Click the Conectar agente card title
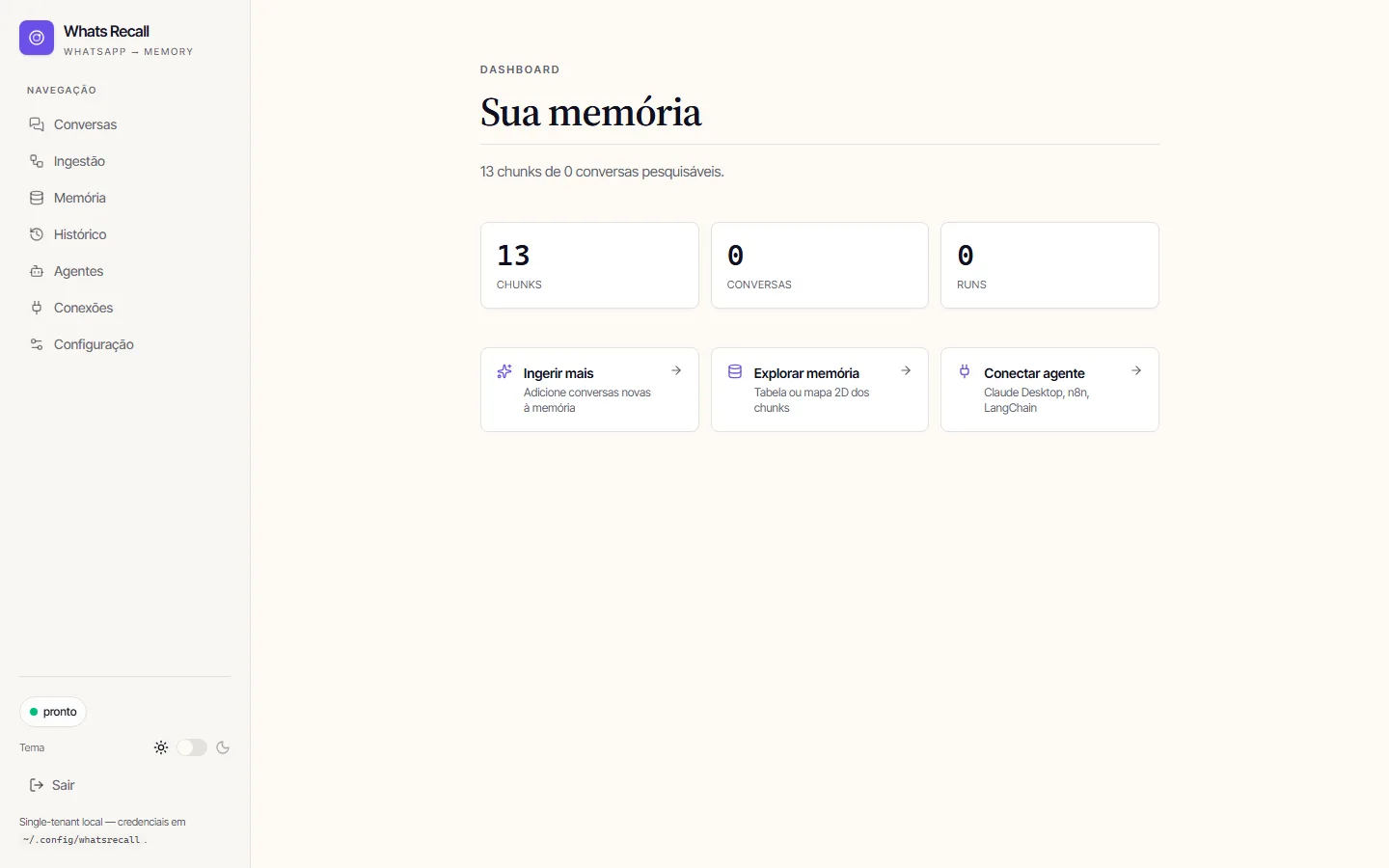This screenshot has height=868, width=1389. [1034, 373]
